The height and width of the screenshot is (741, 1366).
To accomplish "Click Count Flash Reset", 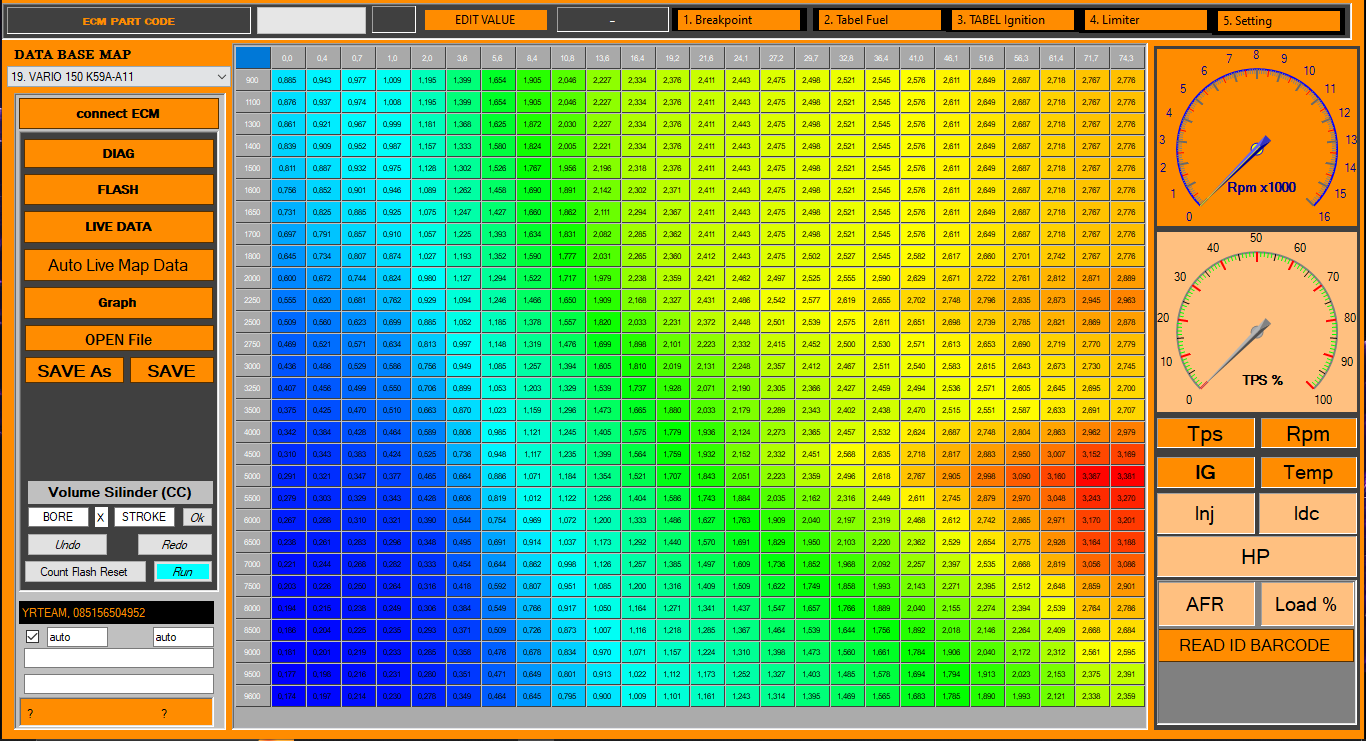I will (x=84, y=571).
